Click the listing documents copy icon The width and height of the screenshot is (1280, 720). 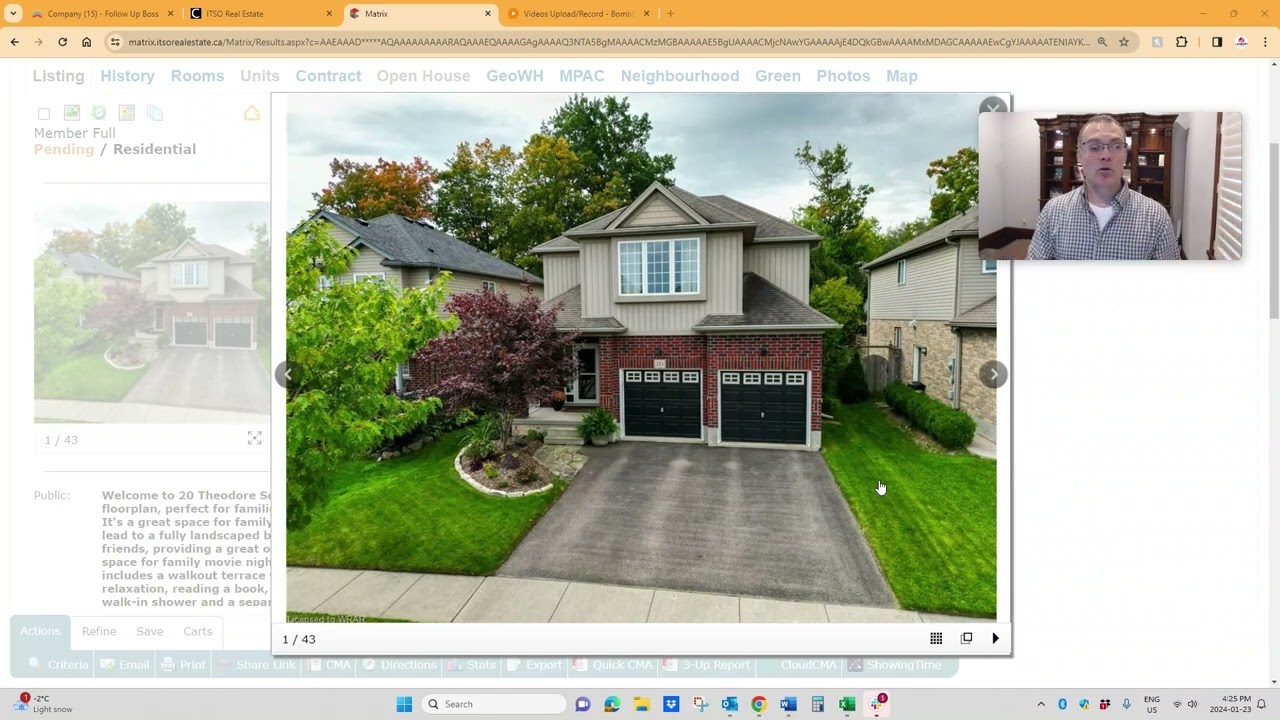point(153,113)
